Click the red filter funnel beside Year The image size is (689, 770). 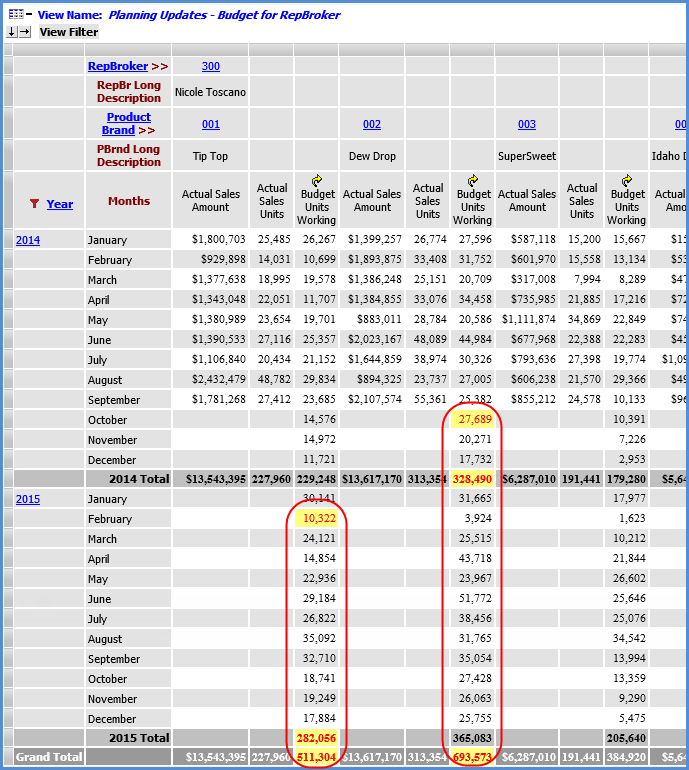[x=34, y=204]
